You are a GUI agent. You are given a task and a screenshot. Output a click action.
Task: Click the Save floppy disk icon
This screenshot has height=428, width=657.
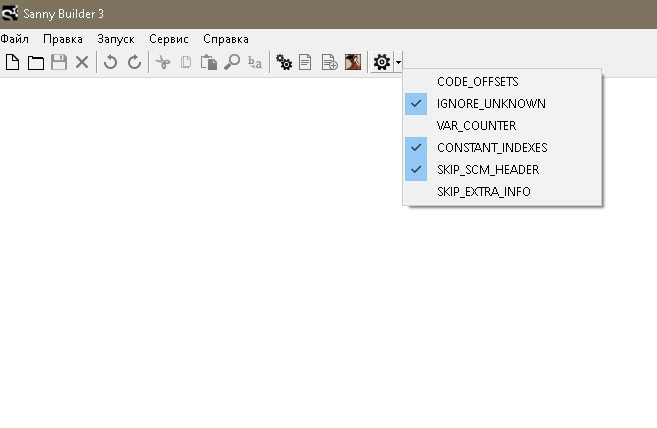tap(59, 63)
